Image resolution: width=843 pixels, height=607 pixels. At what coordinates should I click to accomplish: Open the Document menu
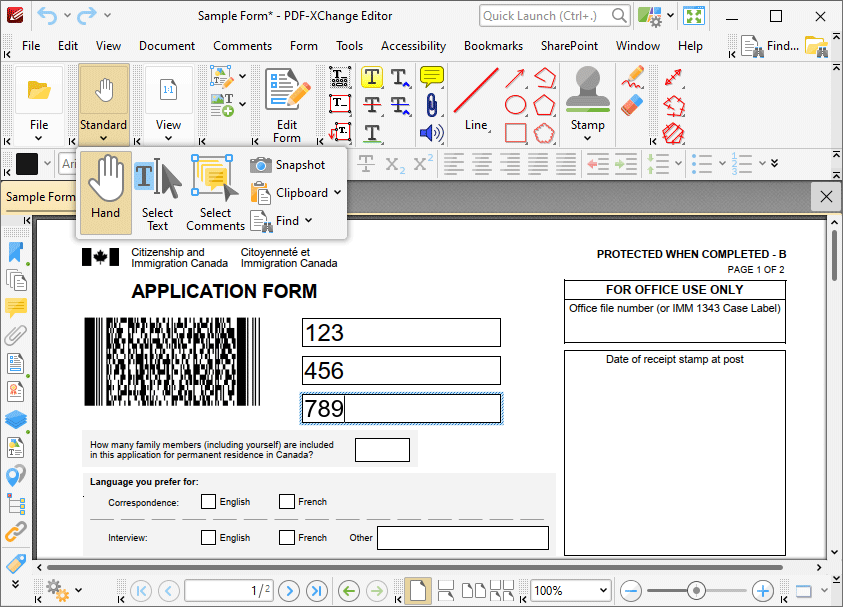coord(167,46)
